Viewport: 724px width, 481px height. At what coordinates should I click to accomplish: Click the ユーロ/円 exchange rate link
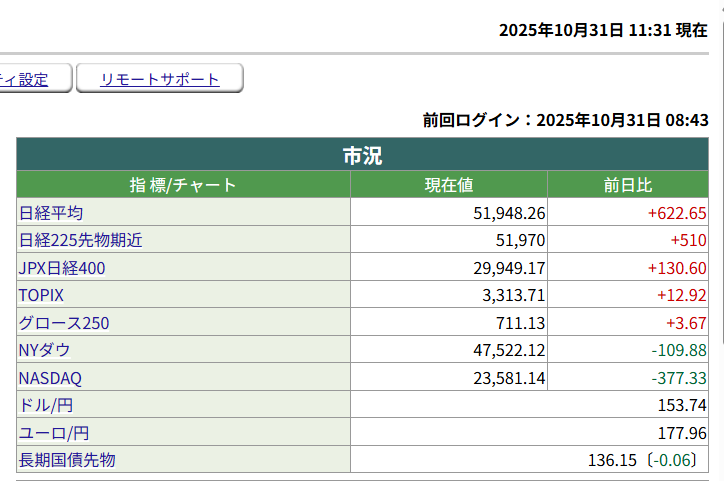coord(54,433)
